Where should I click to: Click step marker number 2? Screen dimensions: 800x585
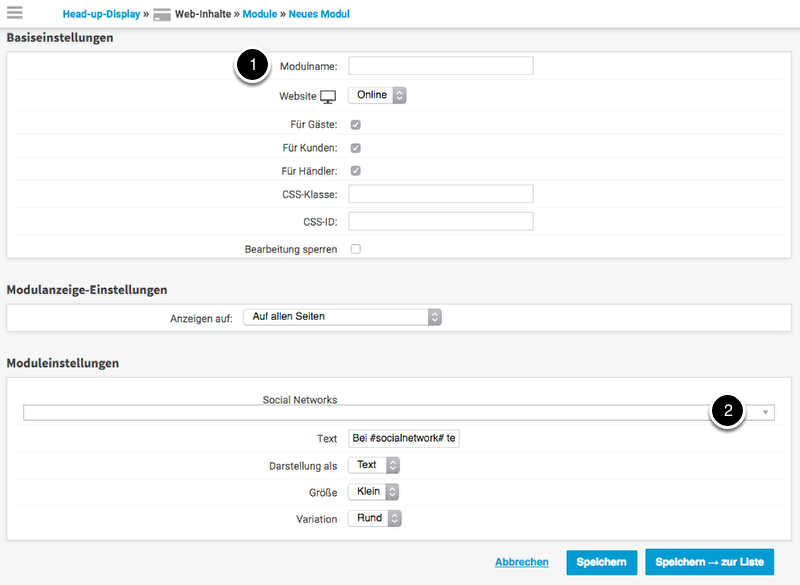(x=727, y=410)
